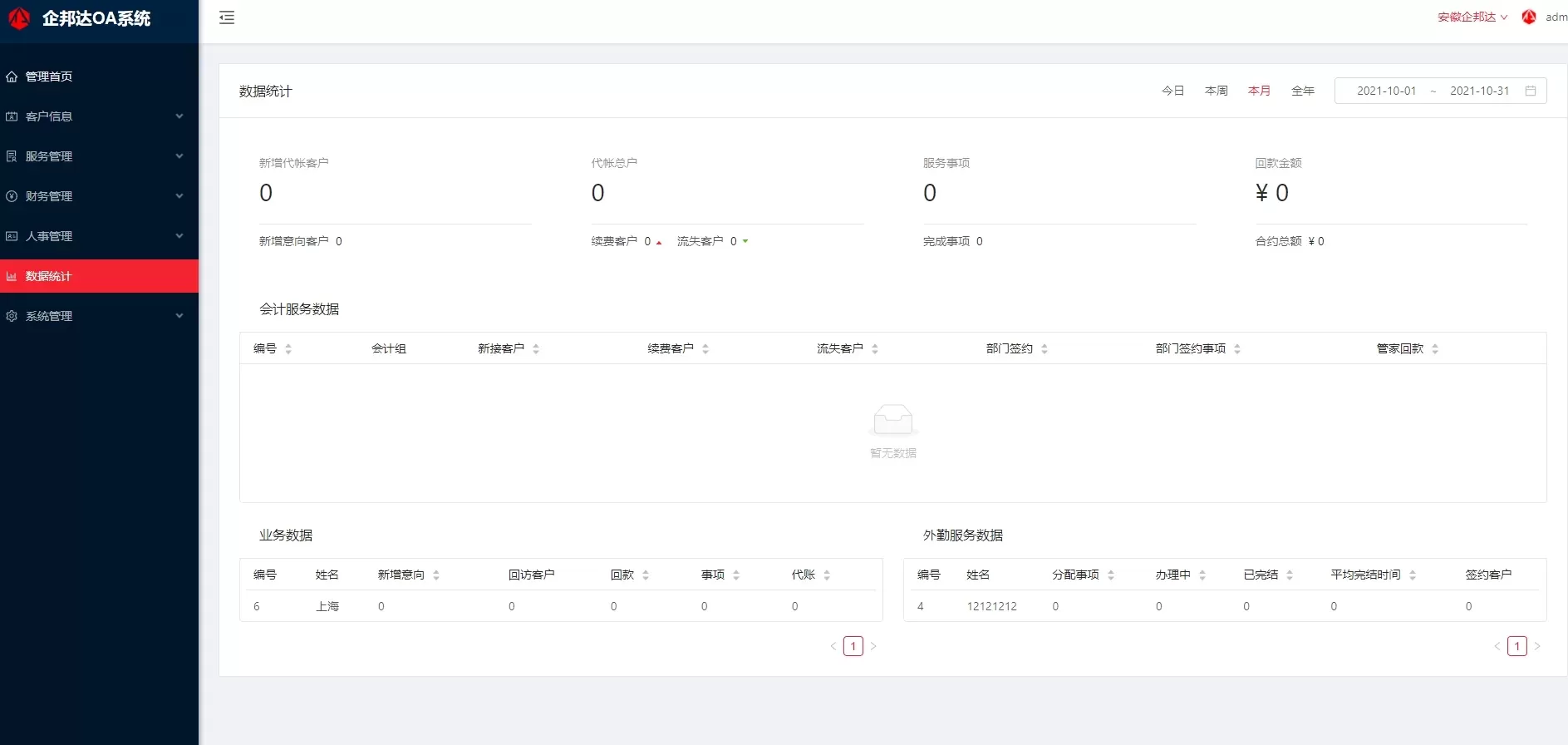This screenshot has width=1568, height=745.
Task: Click the start date field 2021-10-01
Action: pos(1386,91)
